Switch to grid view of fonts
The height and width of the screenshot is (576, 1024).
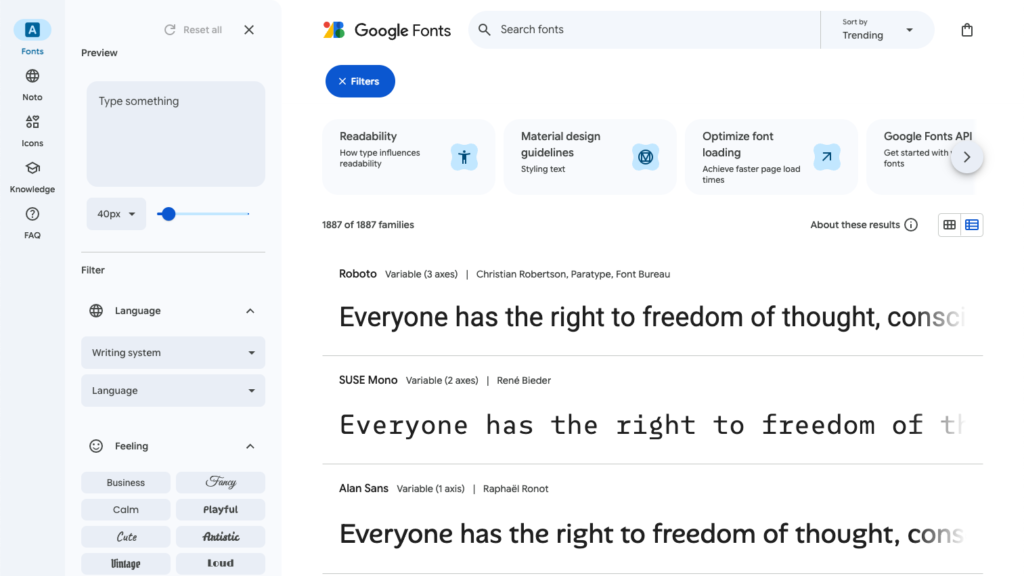948,224
